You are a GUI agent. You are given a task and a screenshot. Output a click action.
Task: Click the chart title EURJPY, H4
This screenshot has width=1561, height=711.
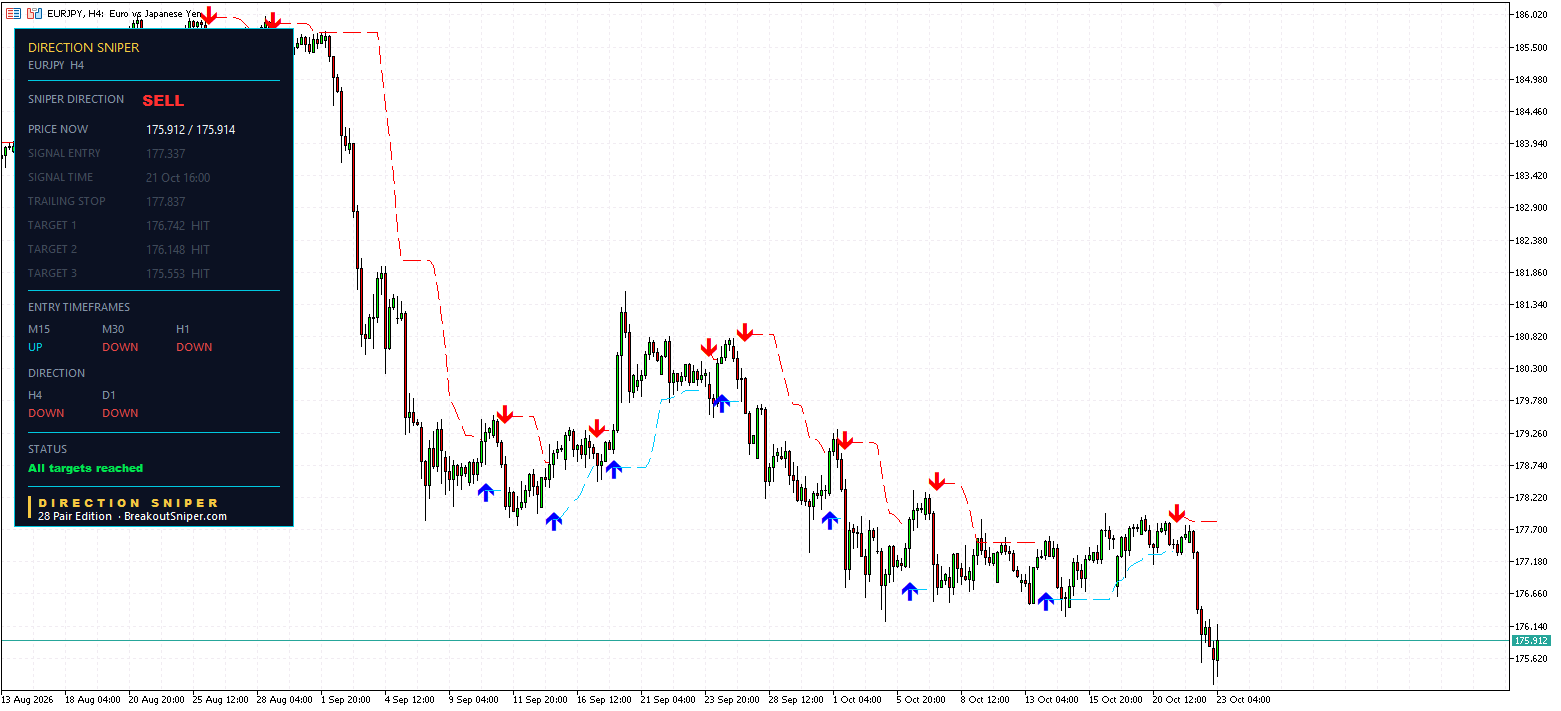(x=75, y=14)
